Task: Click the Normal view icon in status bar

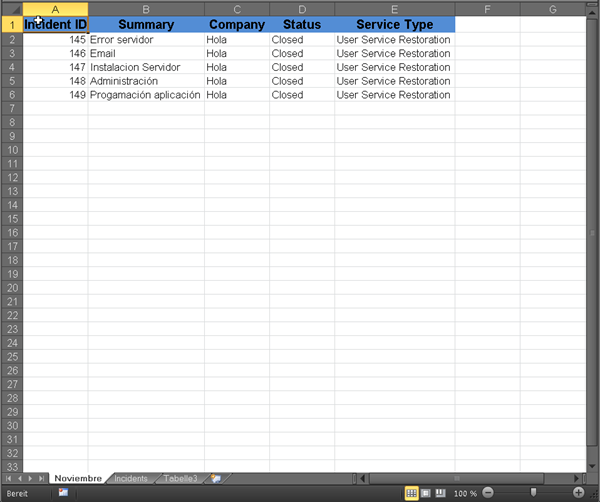Action: [x=411, y=493]
